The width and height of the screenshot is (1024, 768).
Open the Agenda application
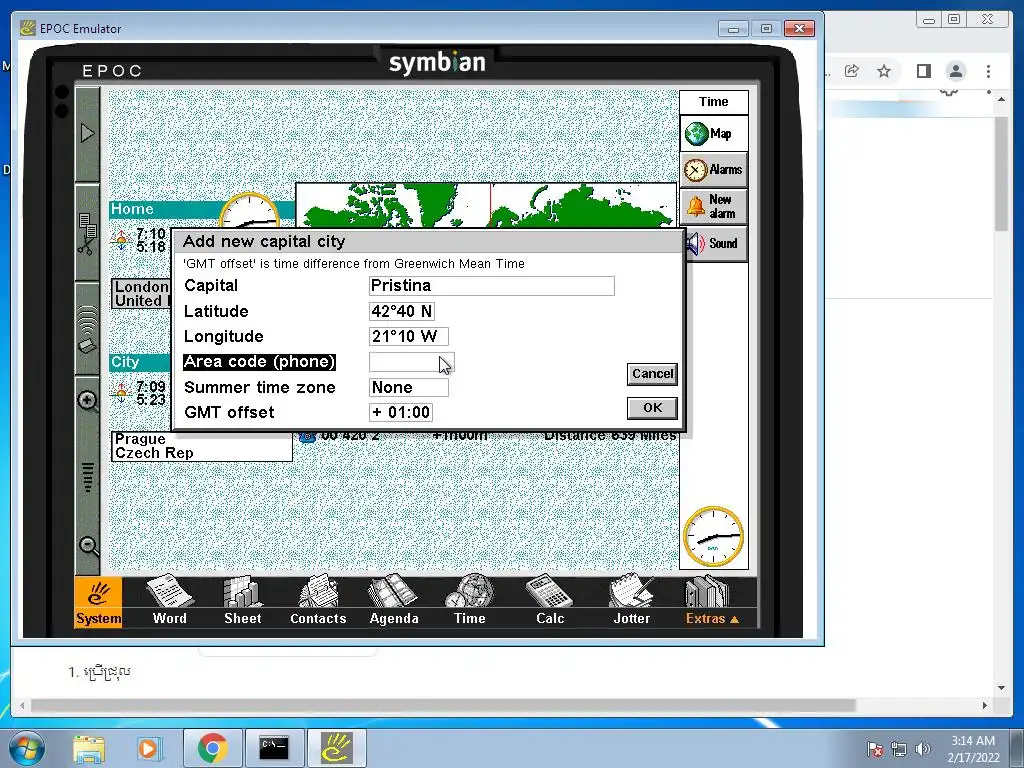(394, 601)
